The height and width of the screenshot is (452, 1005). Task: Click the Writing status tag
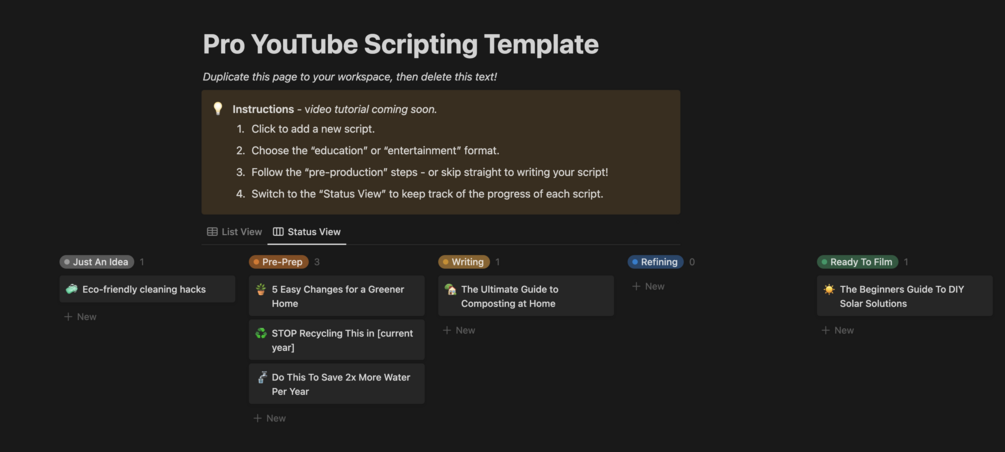tap(464, 262)
